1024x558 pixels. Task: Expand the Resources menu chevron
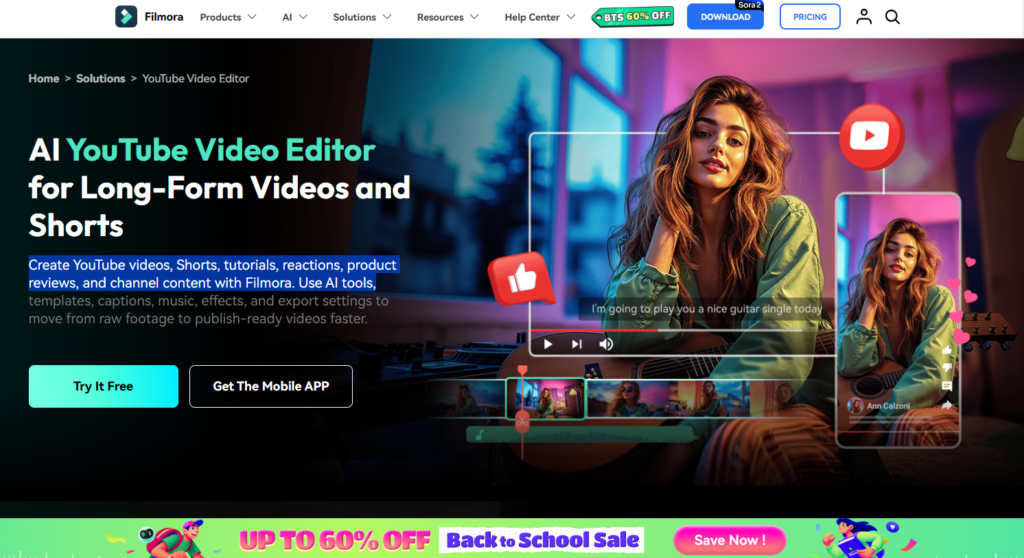pos(474,17)
